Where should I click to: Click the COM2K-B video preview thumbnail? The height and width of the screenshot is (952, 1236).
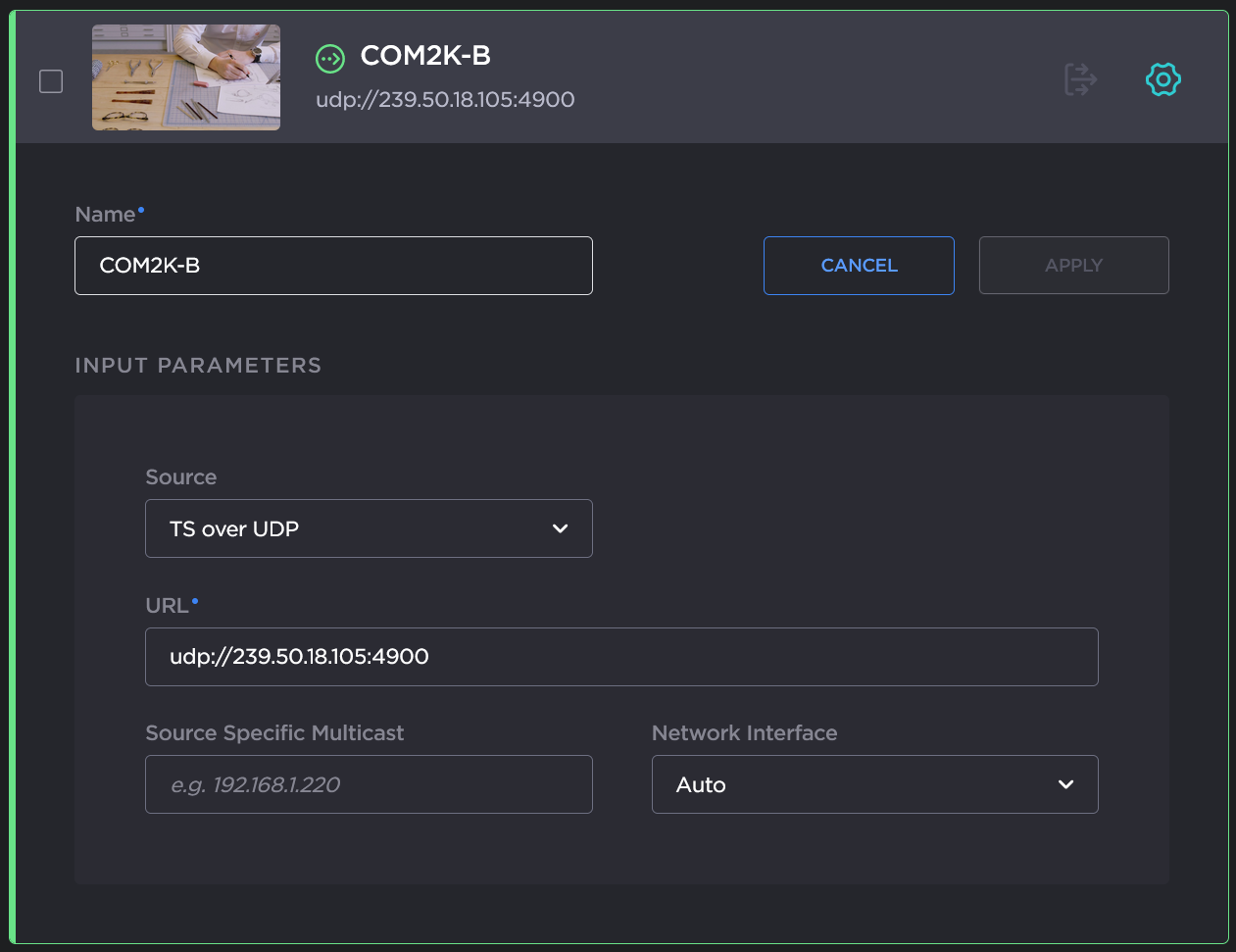click(186, 77)
